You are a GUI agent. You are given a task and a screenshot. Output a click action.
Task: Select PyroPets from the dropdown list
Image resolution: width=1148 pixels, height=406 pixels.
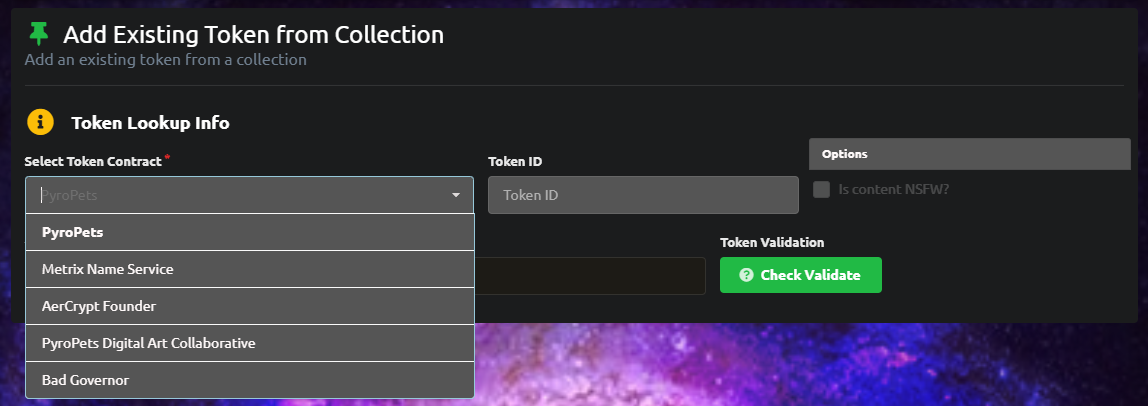click(250, 232)
